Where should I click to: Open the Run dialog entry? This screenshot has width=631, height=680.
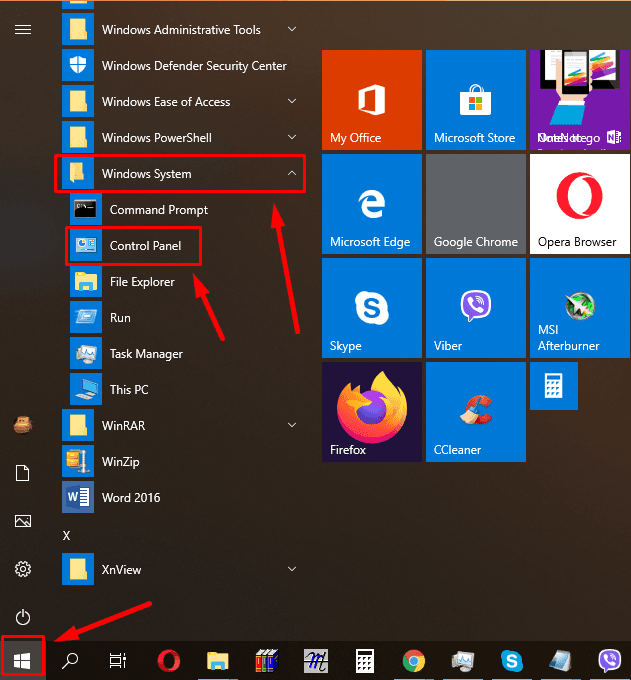[x=184, y=317]
